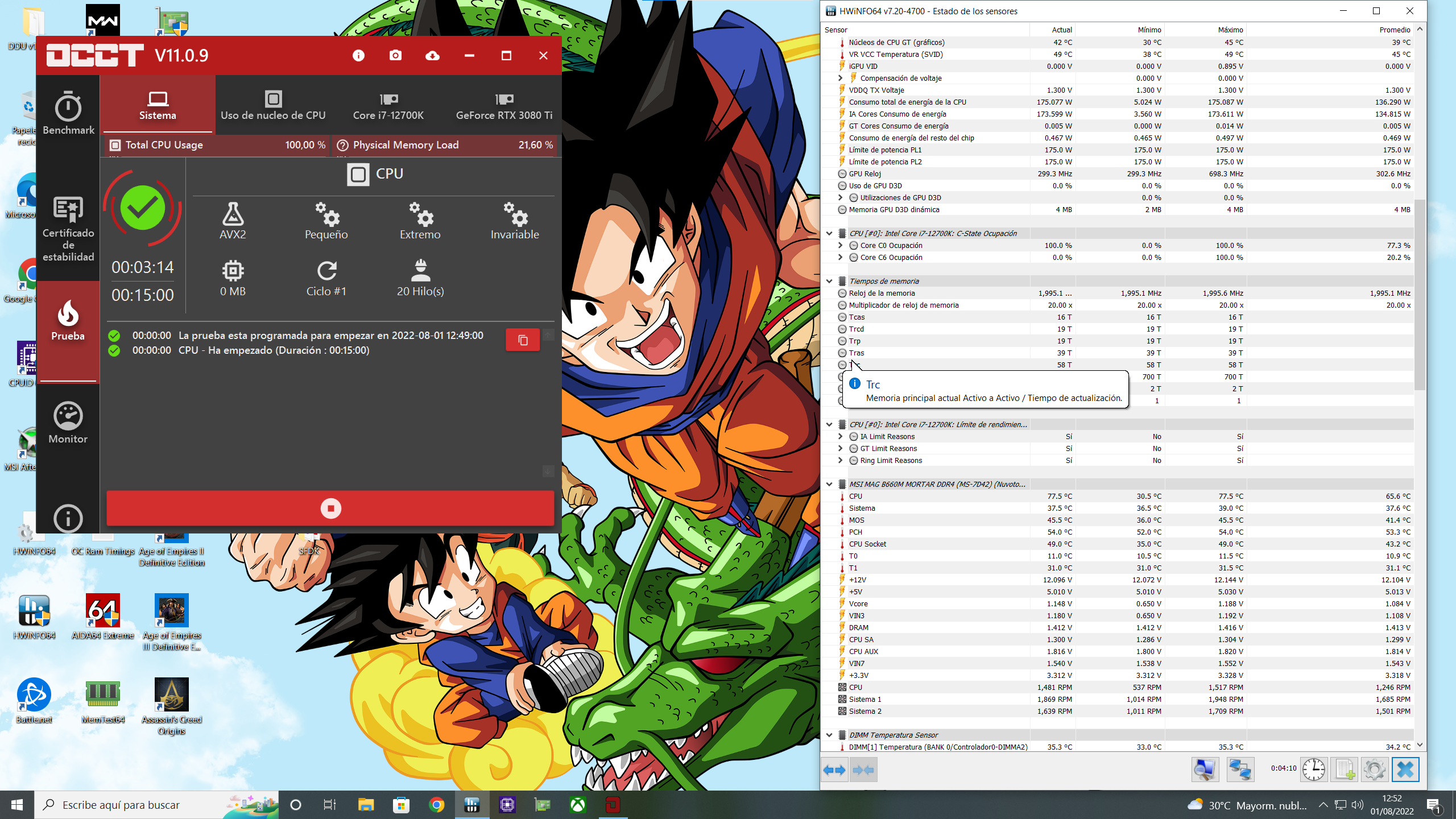Screen dimensions: 1456x819
Task: Reset sensor timer with clock icon
Action: point(1314,770)
